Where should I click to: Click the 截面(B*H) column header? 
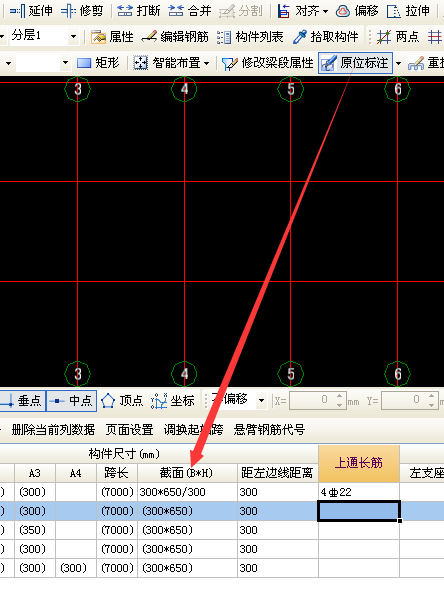tap(187, 473)
